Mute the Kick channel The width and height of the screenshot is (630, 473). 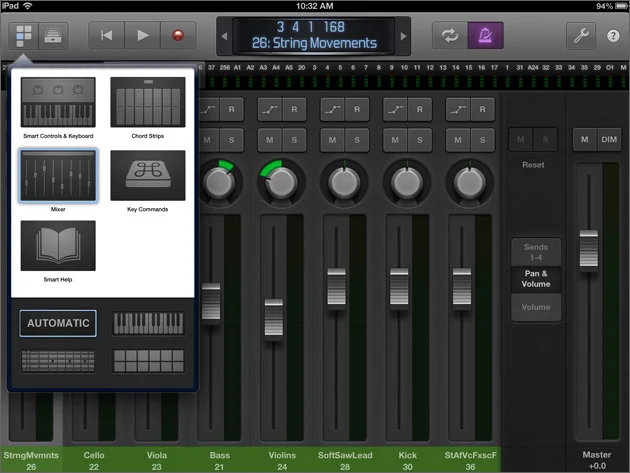point(395,140)
